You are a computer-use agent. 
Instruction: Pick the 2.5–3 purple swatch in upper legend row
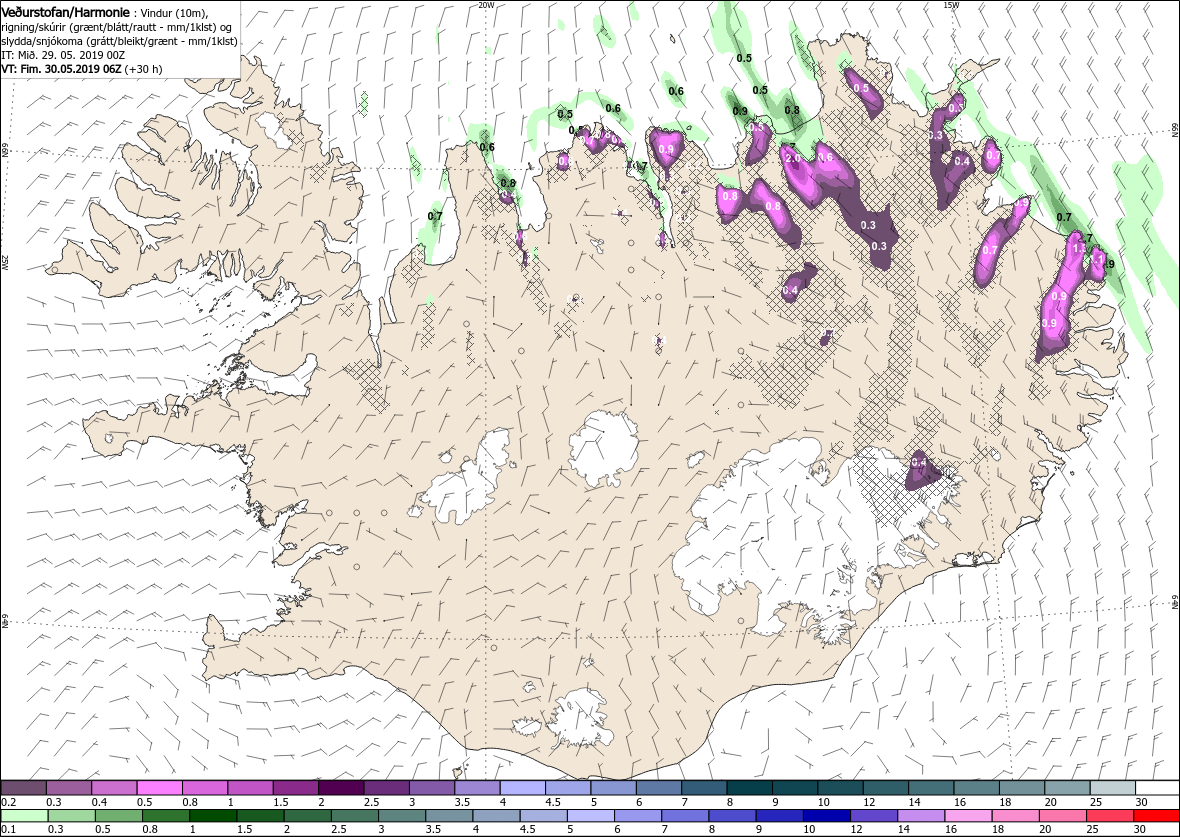pyautogui.click(x=387, y=788)
